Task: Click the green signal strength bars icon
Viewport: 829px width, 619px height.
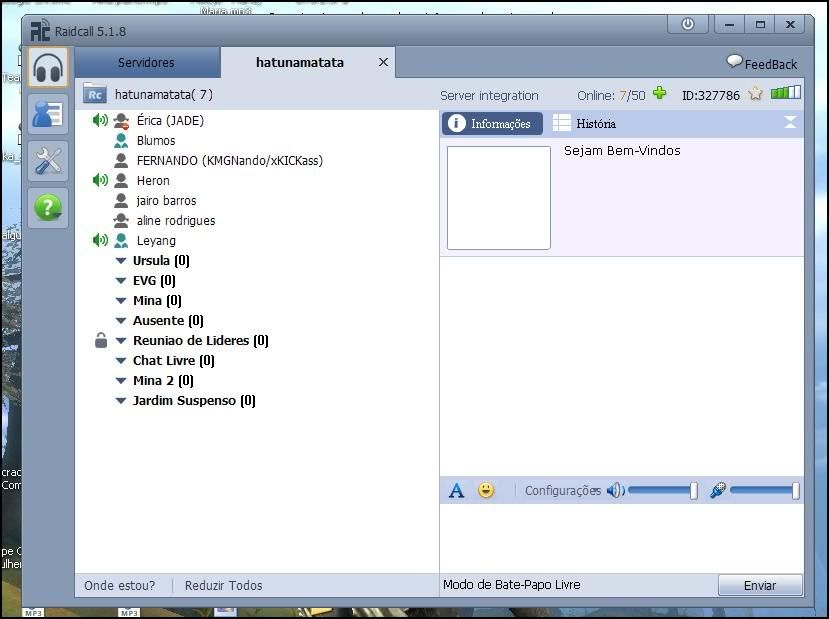Action: (786, 93)
